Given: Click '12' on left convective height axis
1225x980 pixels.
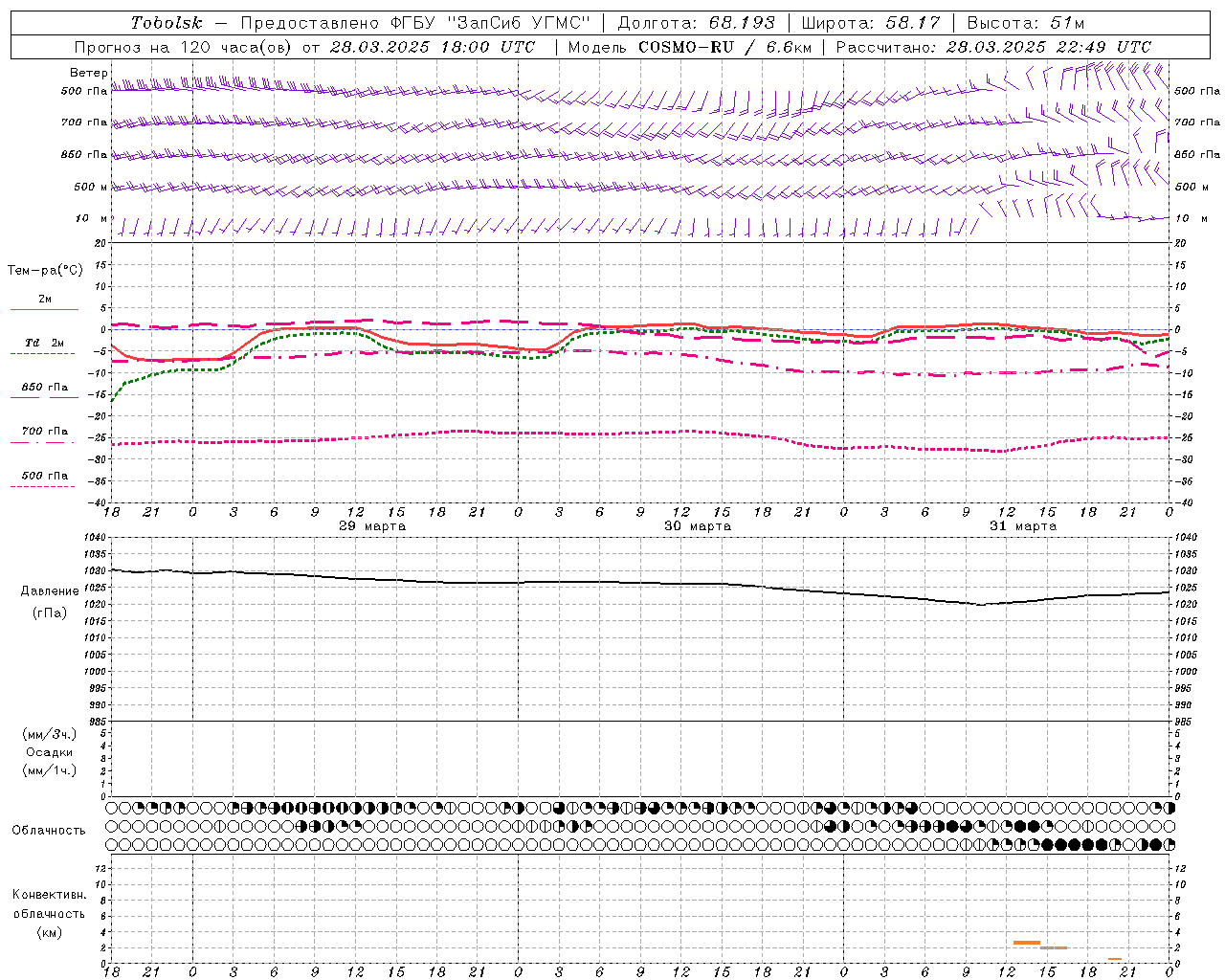Looking at the screenshot, I should click(x=101, y=869).
